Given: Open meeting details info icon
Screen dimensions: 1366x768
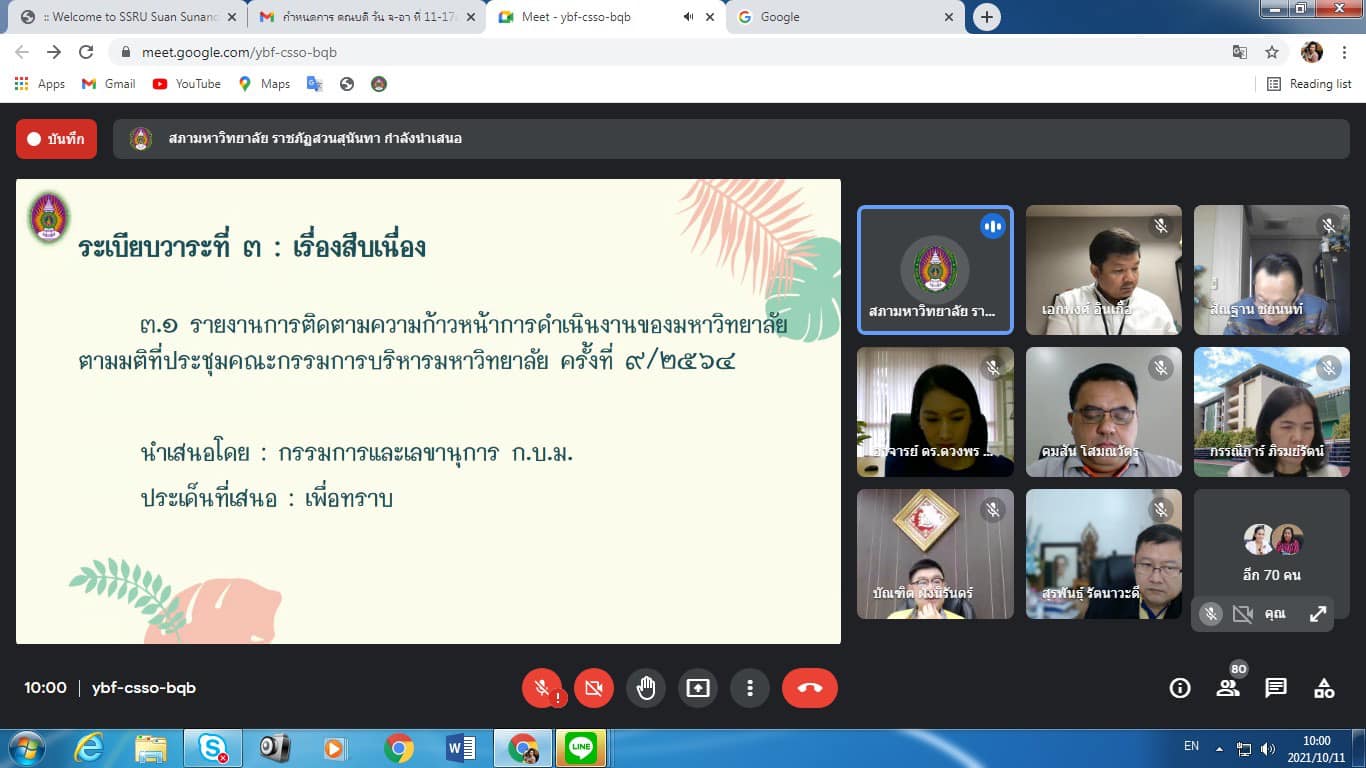Looking at the screenshot, I should 1180,688.
